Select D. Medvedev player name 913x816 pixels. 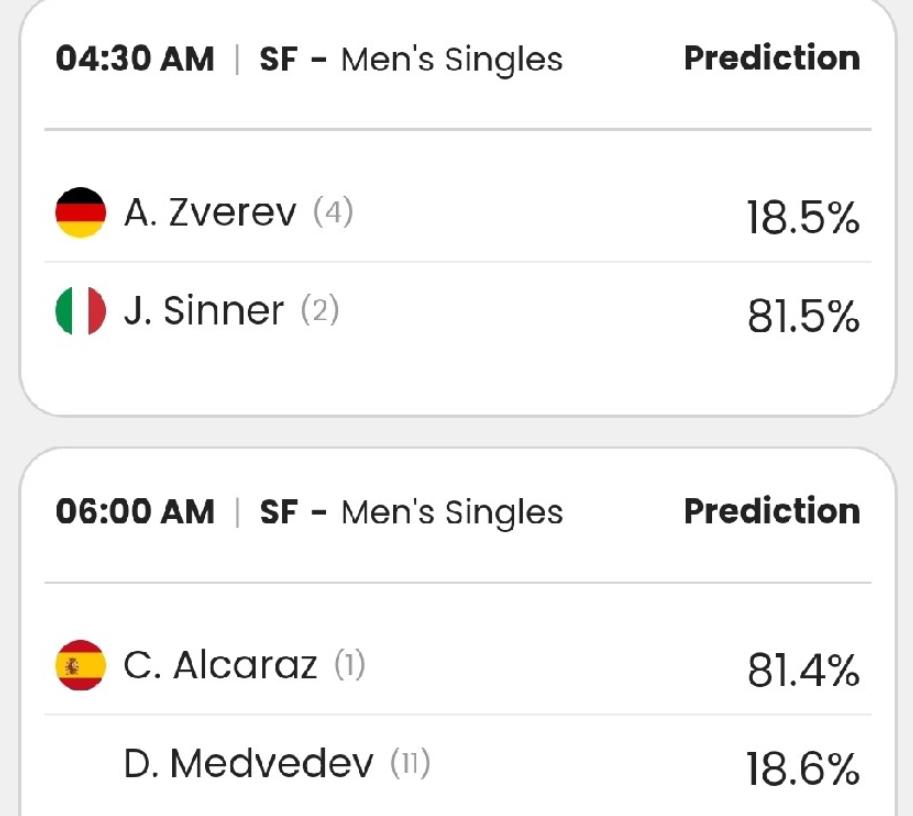248,765
